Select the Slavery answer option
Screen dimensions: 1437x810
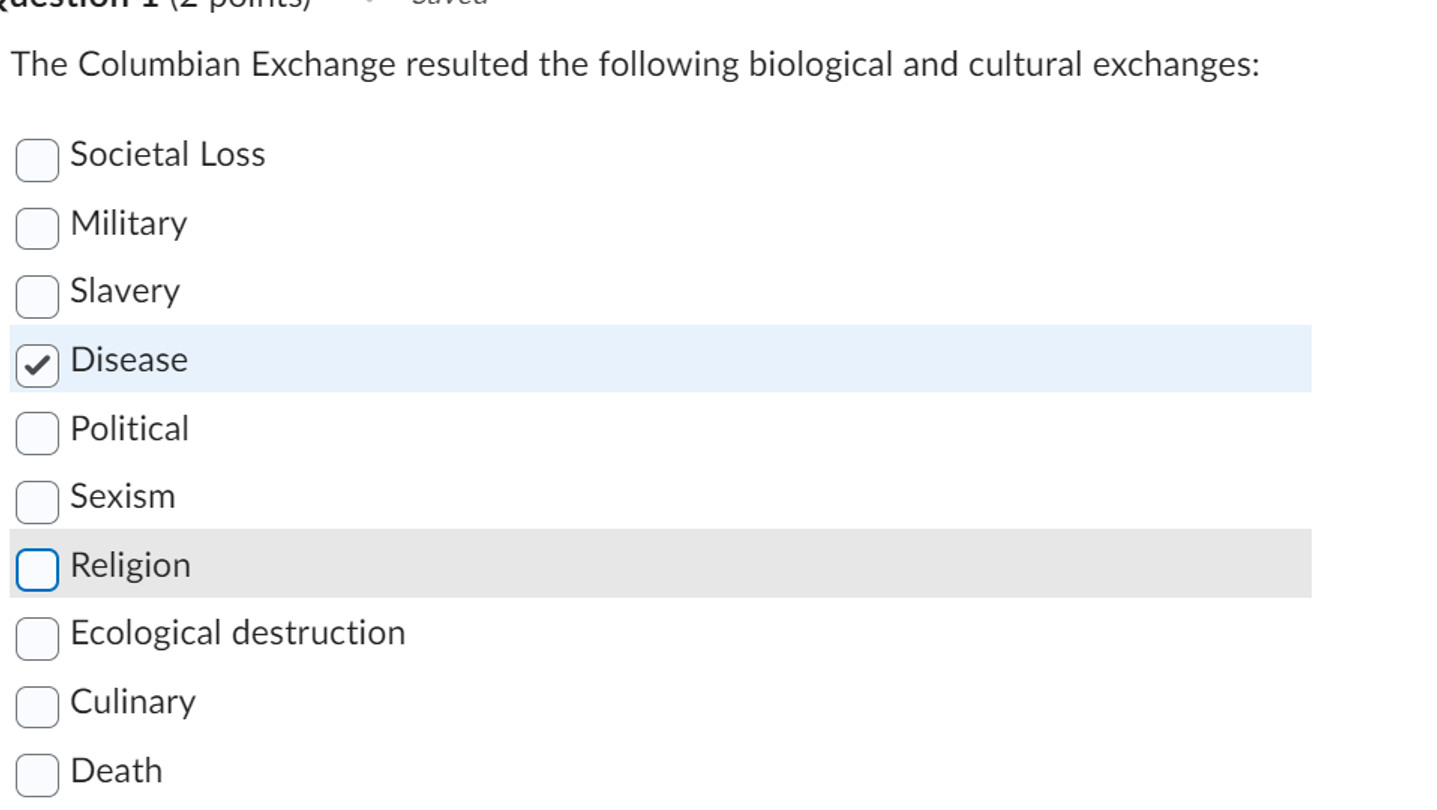(x=36, y=297)
